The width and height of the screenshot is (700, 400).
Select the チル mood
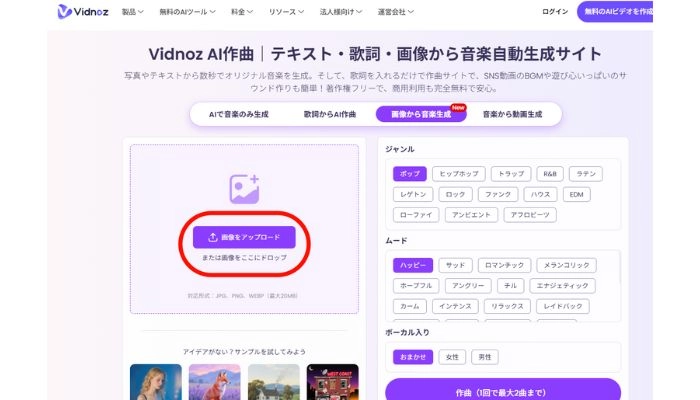point(510,286)
